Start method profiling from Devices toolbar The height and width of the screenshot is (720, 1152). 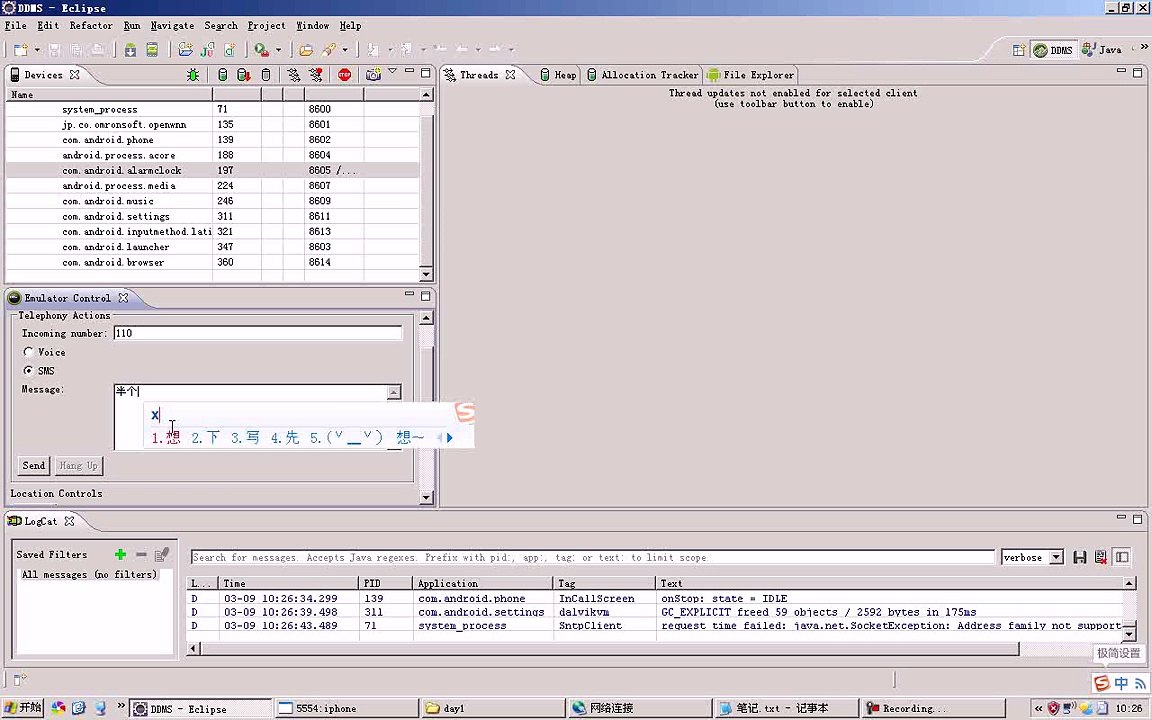coord(316,75)
